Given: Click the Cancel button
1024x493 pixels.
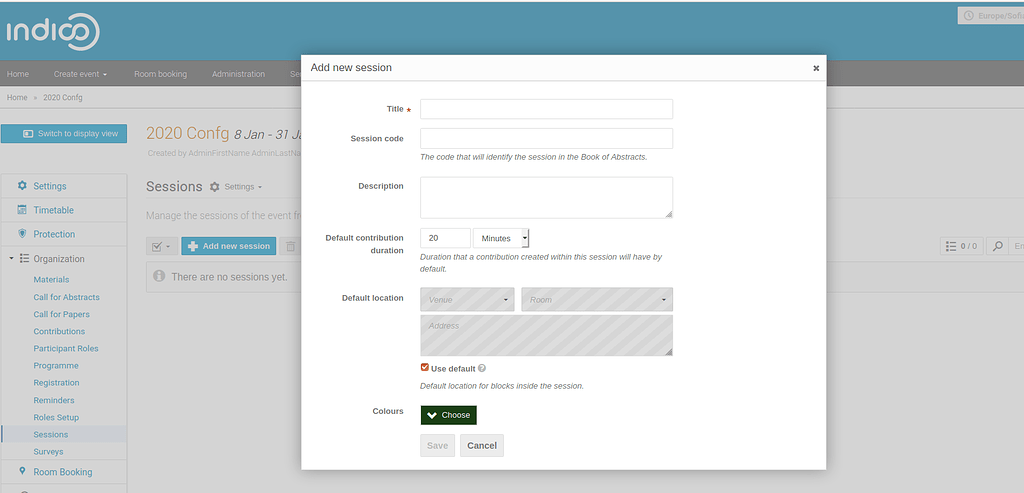Looking at the screenshot, I should click(482, 445).
